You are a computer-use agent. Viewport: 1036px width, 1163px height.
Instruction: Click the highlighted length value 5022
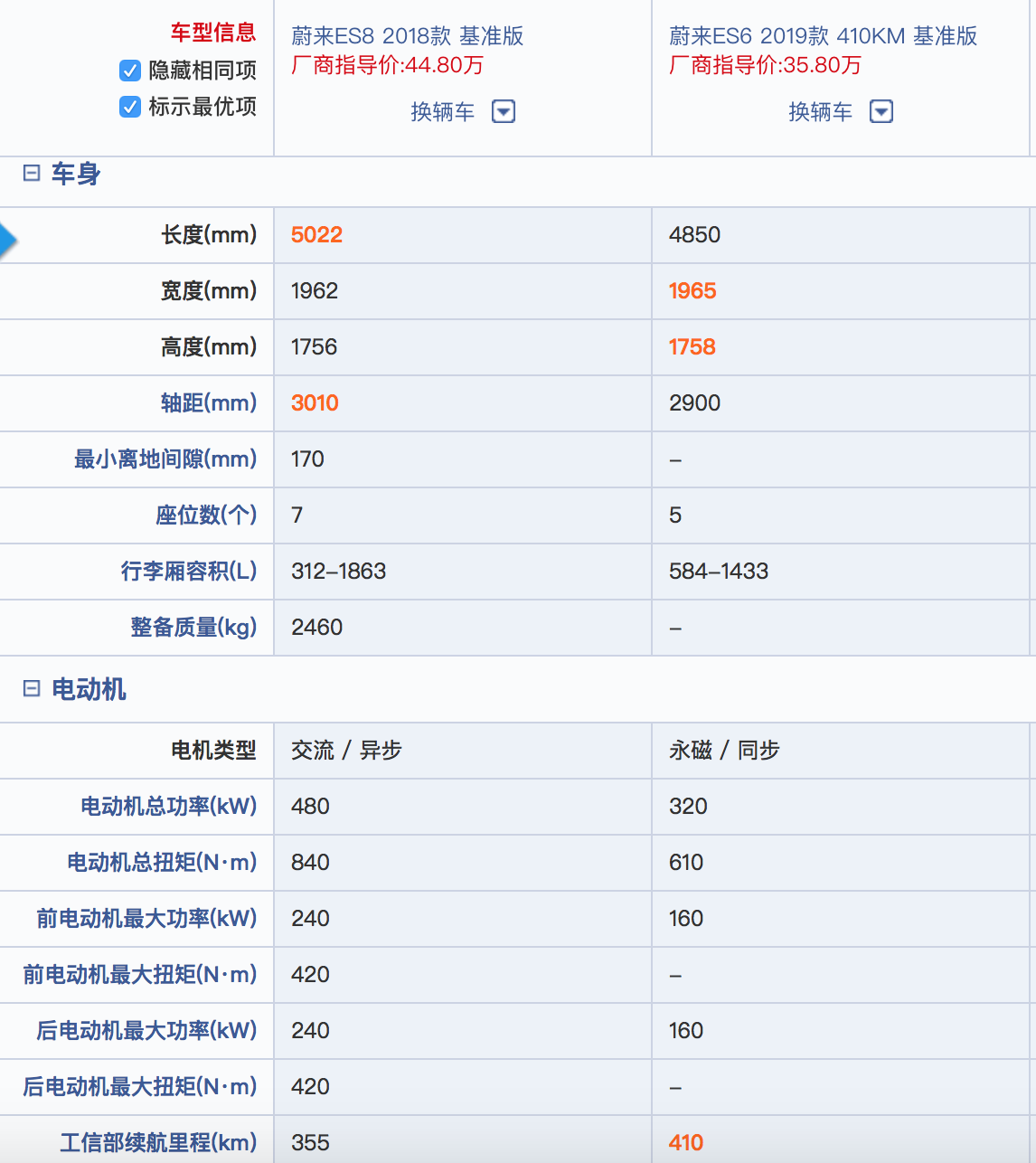(x=316, y=234)
